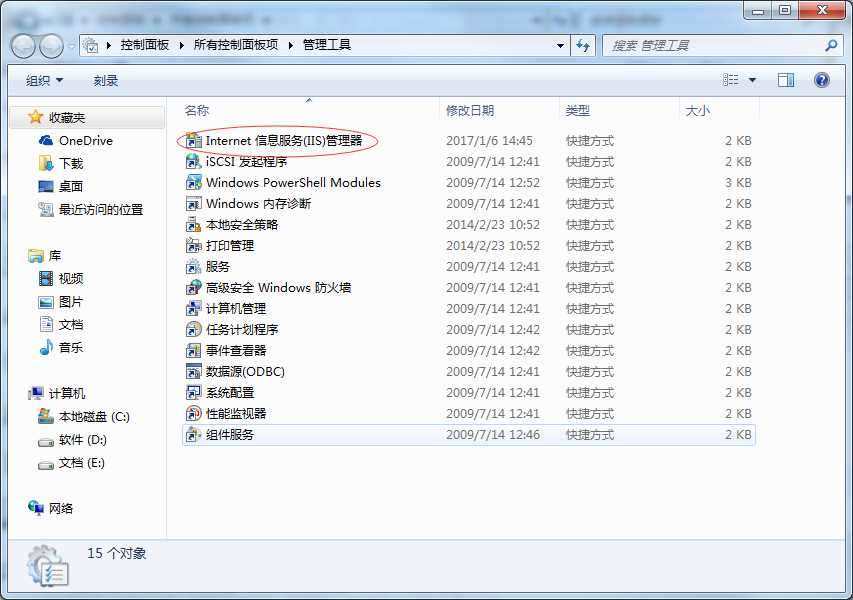Screen dimensions: 853x600
Task: Sort by the 大小 column header
Action: [x=719, y=110]
